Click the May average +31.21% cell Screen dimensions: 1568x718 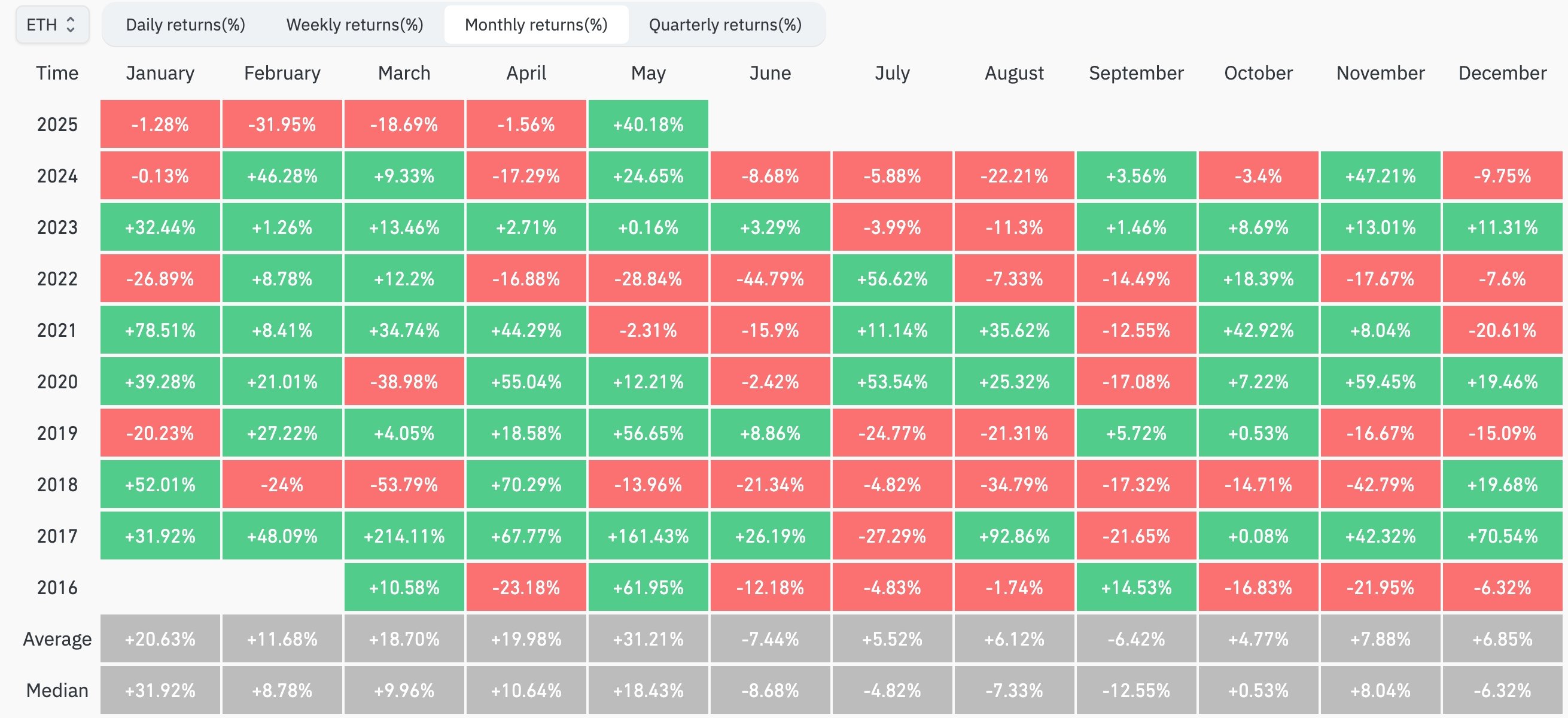[648, 639]
